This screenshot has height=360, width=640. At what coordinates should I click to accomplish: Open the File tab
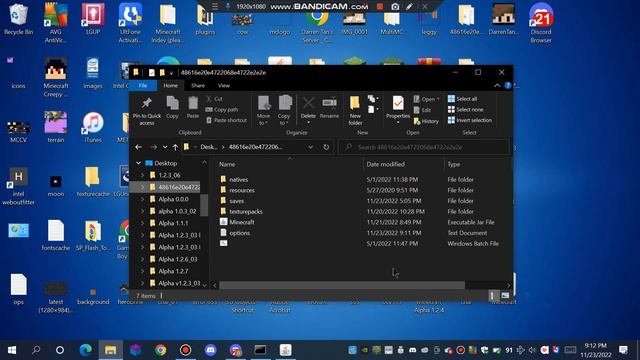click(143, 85)
